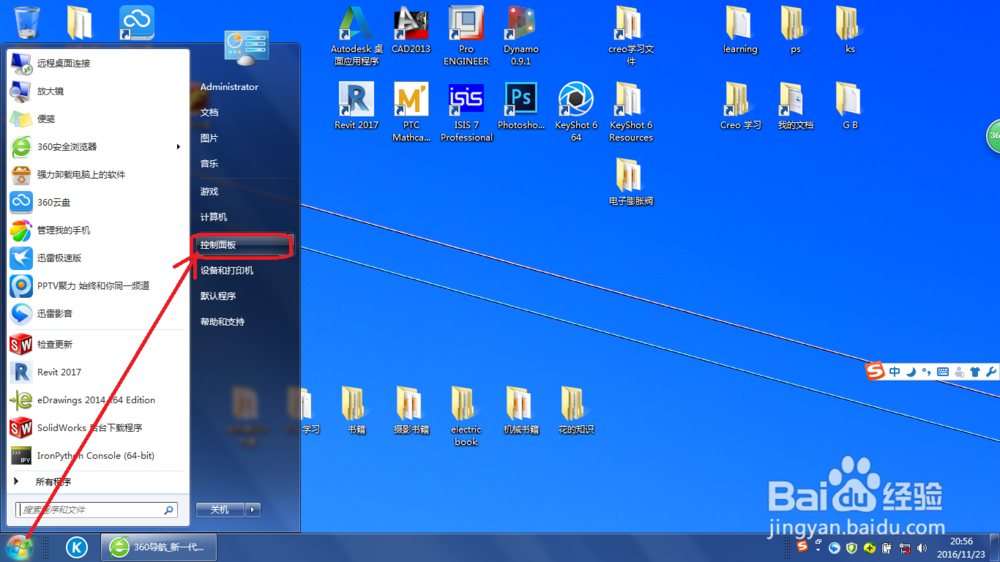Open shutdown options arrow next to 关机

click(x=253, y=510)
